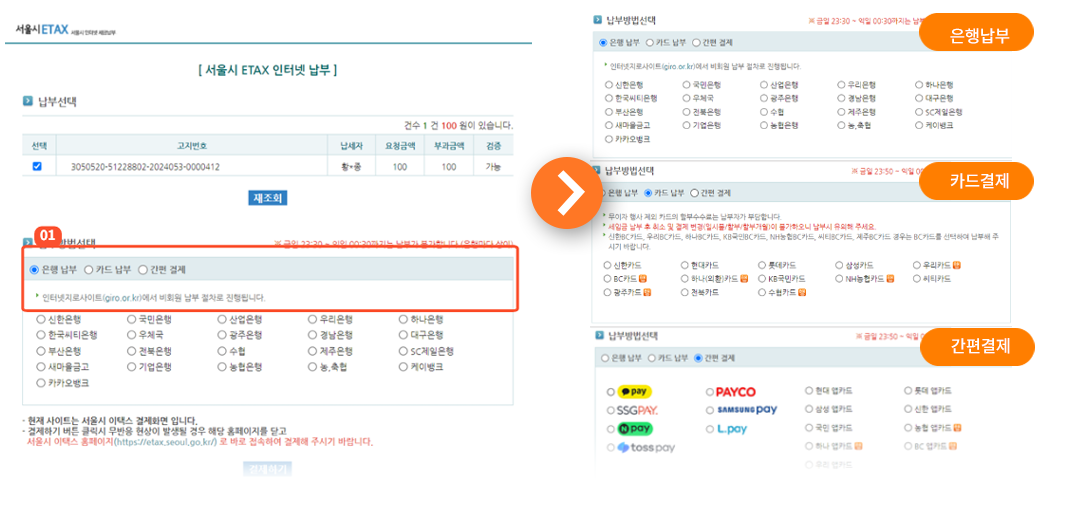Viewport: 1069px width, 514px height.
Task: Open the giro.or.kr link on the ETAX 인터넷 납부 page
Action: point(122,298)
